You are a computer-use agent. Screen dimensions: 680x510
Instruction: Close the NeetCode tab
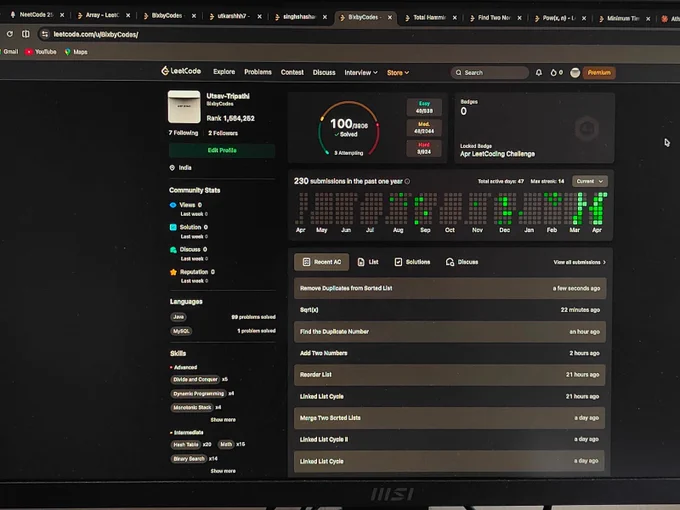pyautogui.click(x=62, y=15)
